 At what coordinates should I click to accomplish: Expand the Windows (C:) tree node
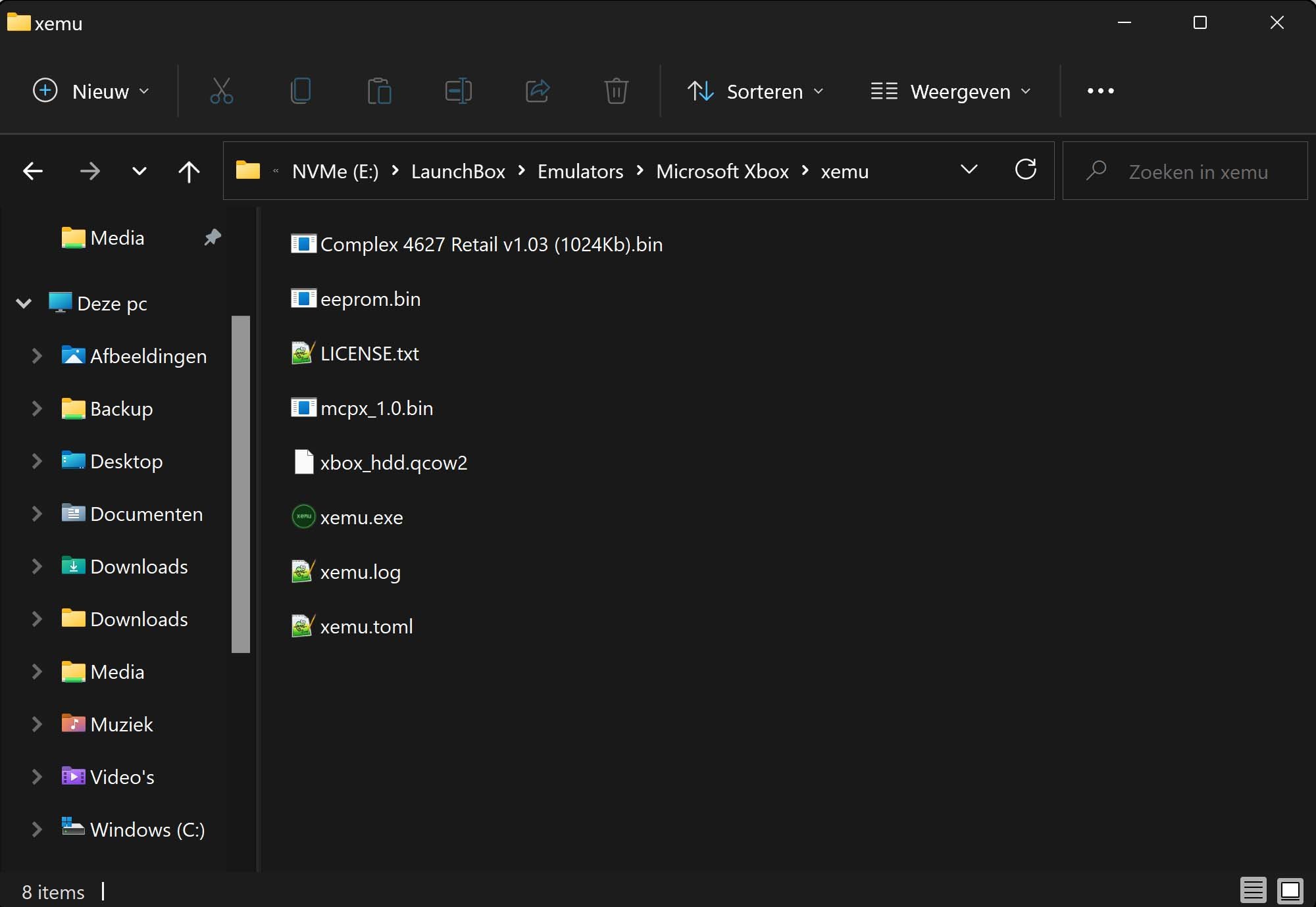(x=37, y=829)
